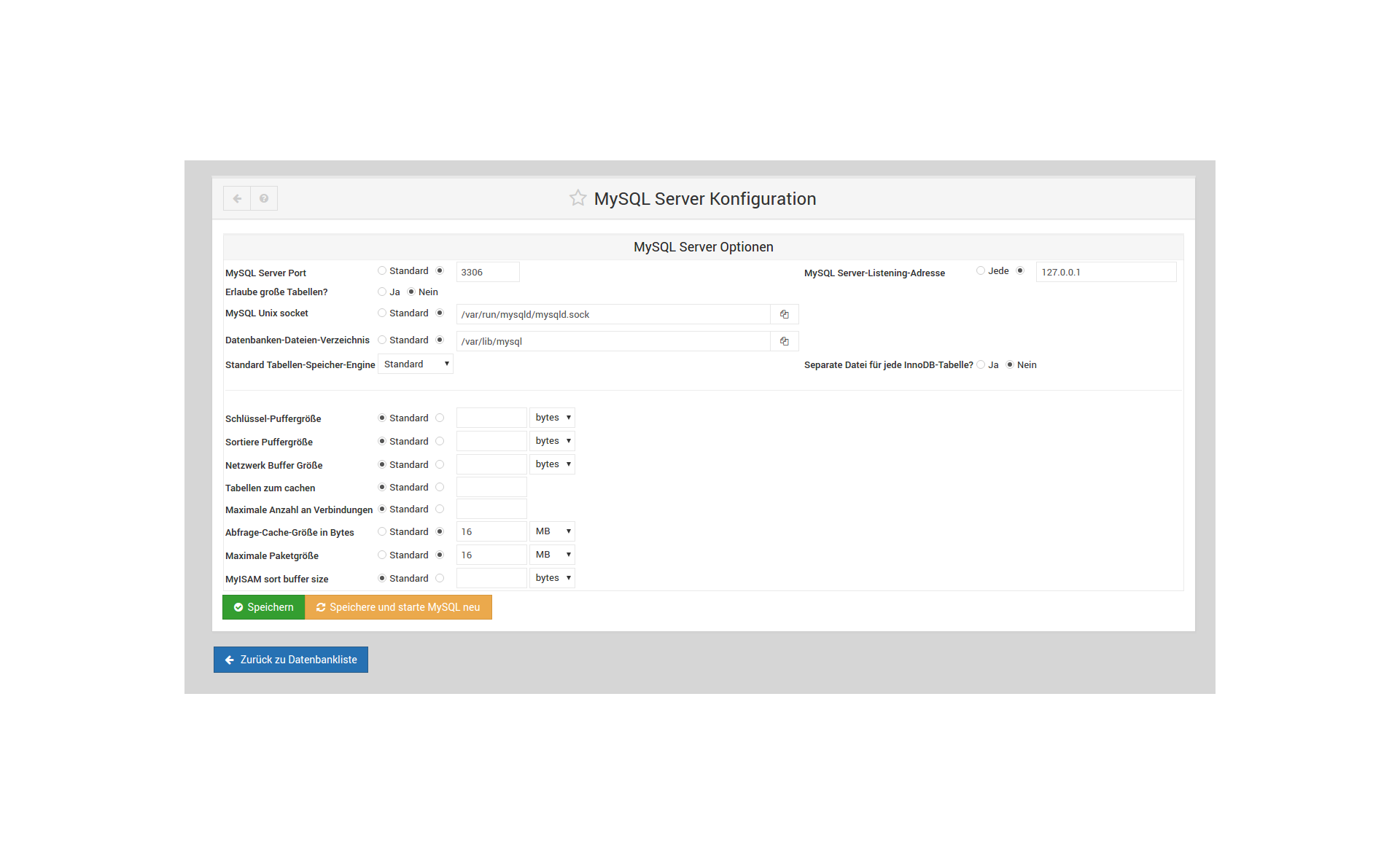Select Ja for Erlaube große Tabellen

click(x=382, y=292)
